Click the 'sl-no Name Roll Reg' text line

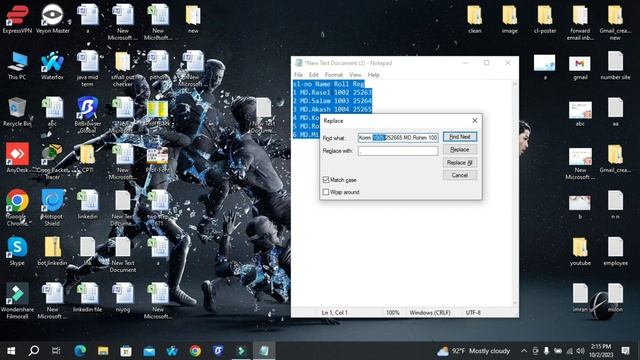329,84
